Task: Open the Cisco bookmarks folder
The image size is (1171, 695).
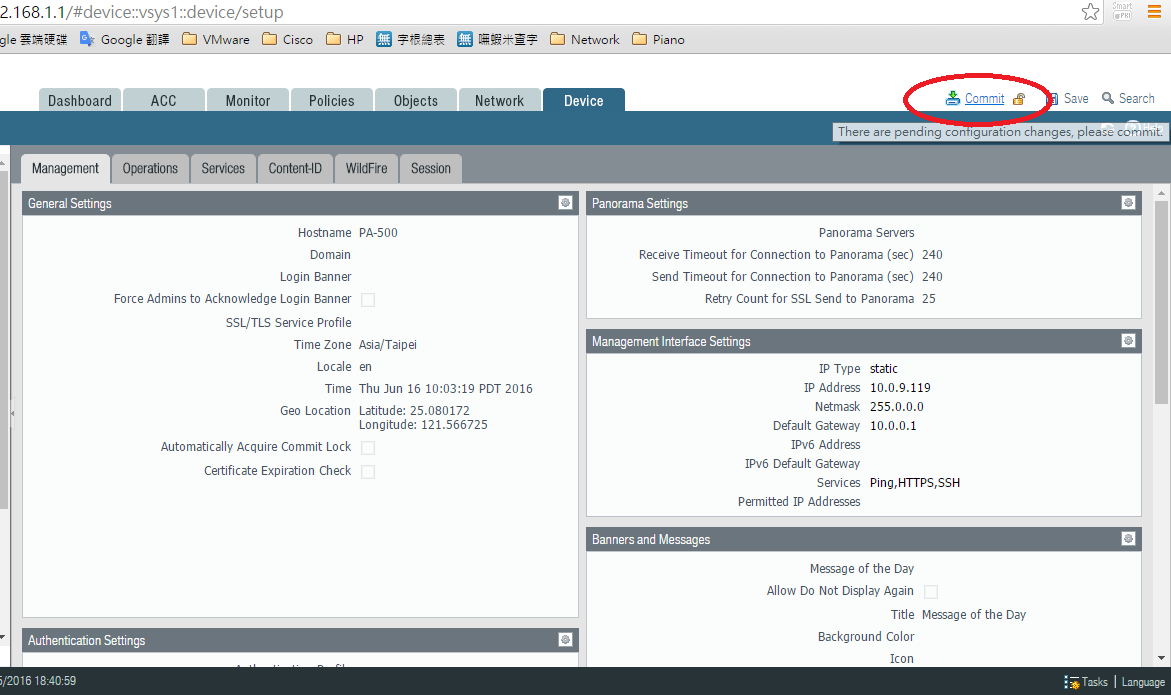Action: point(287,40)
